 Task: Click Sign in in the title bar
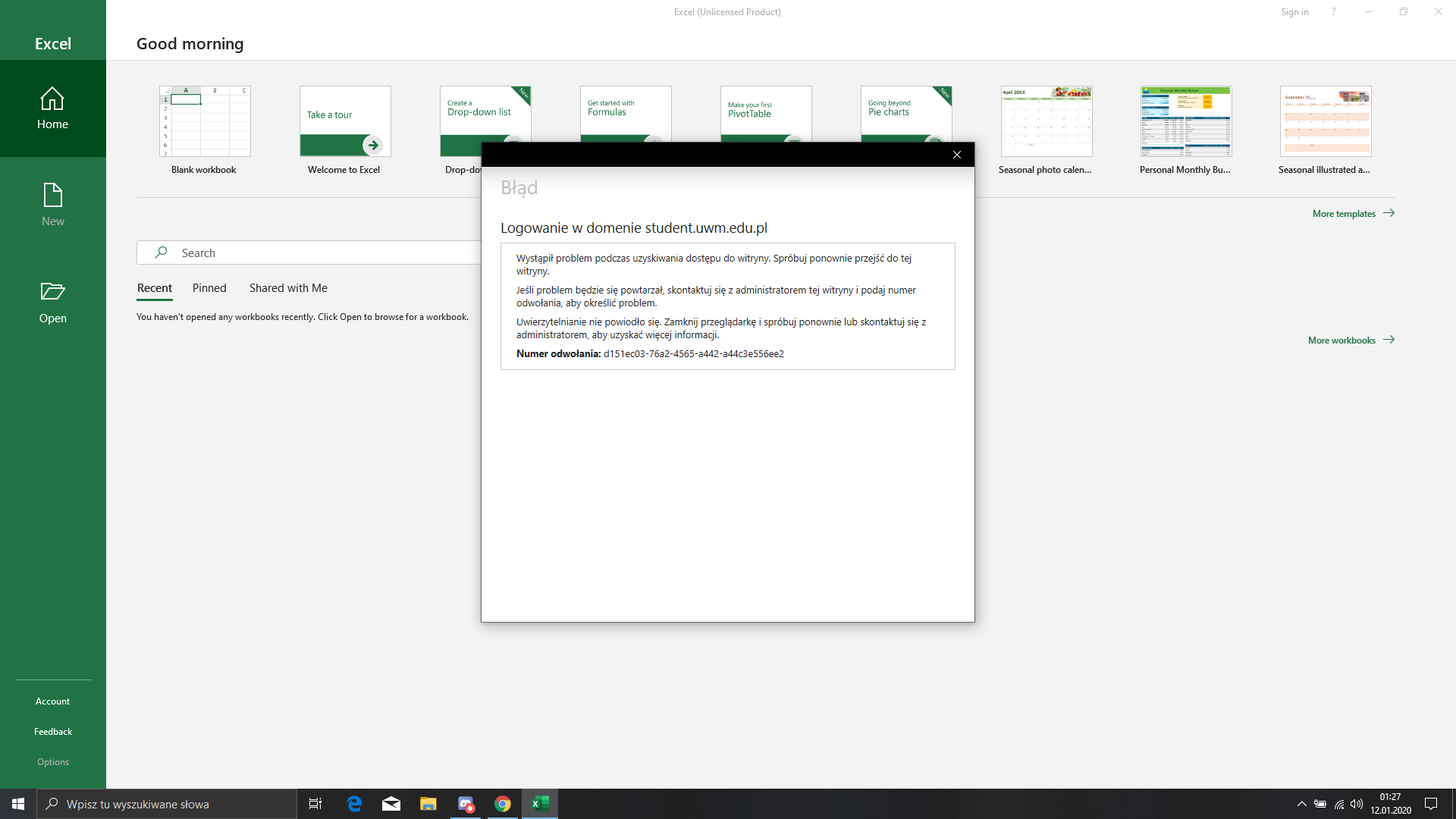point(1294,12)
